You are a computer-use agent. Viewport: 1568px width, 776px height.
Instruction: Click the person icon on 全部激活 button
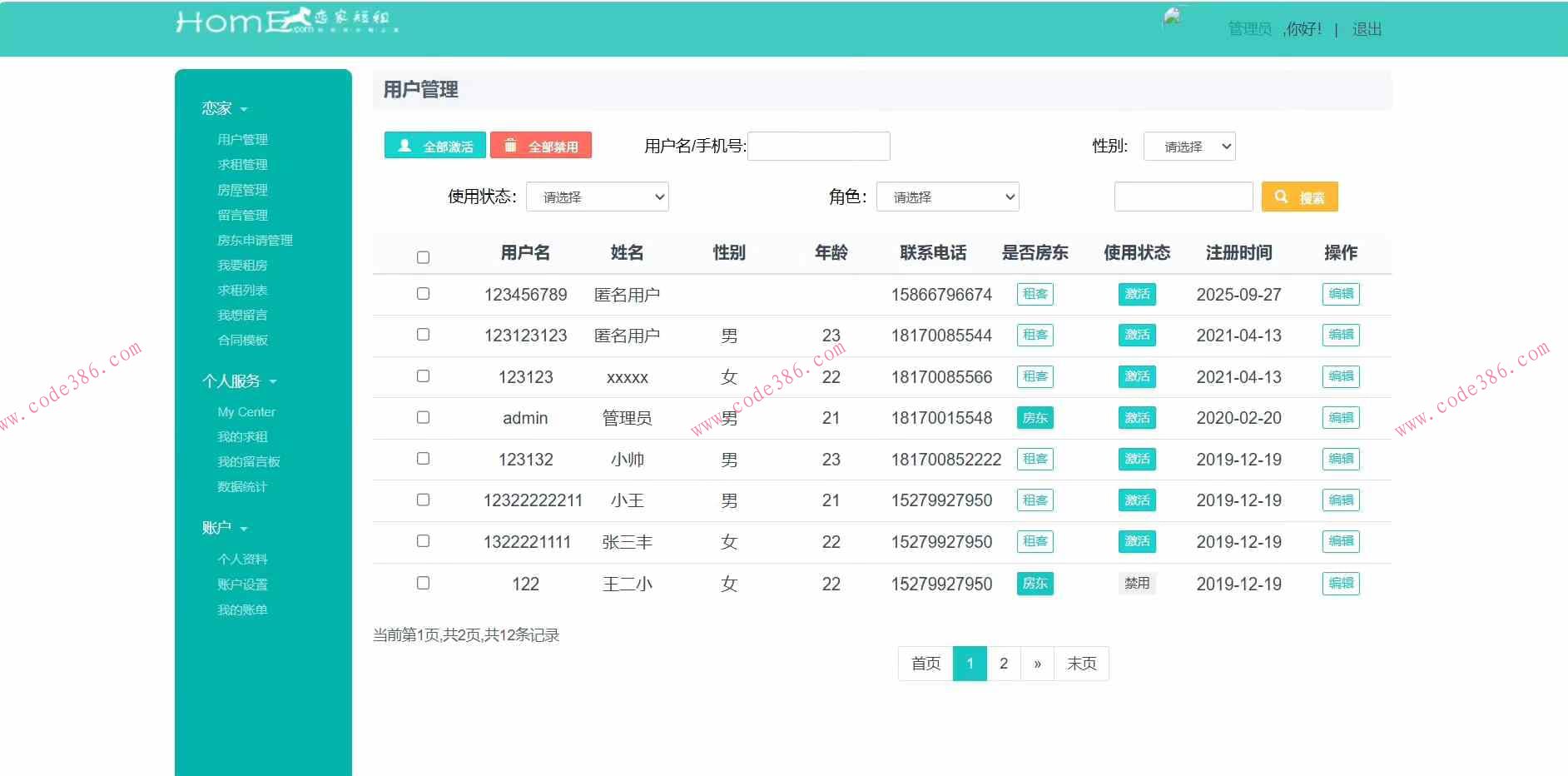point(404,145)
